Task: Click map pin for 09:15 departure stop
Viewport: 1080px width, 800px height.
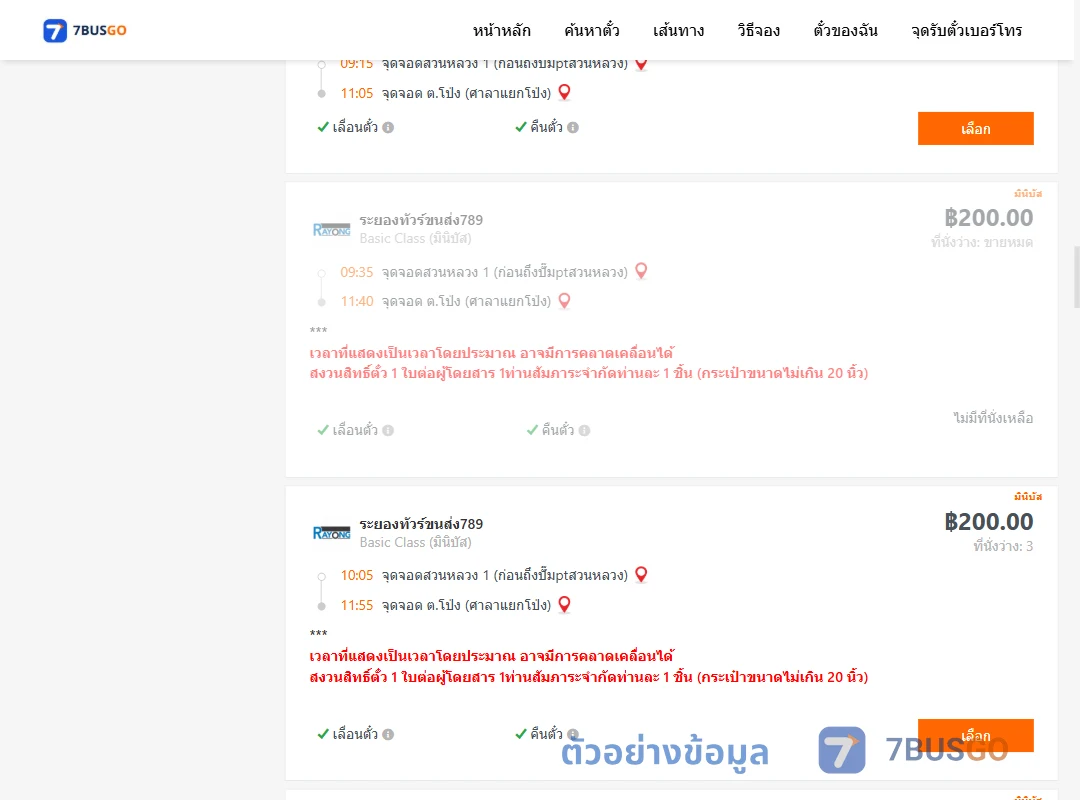Action: coord(641,64)
